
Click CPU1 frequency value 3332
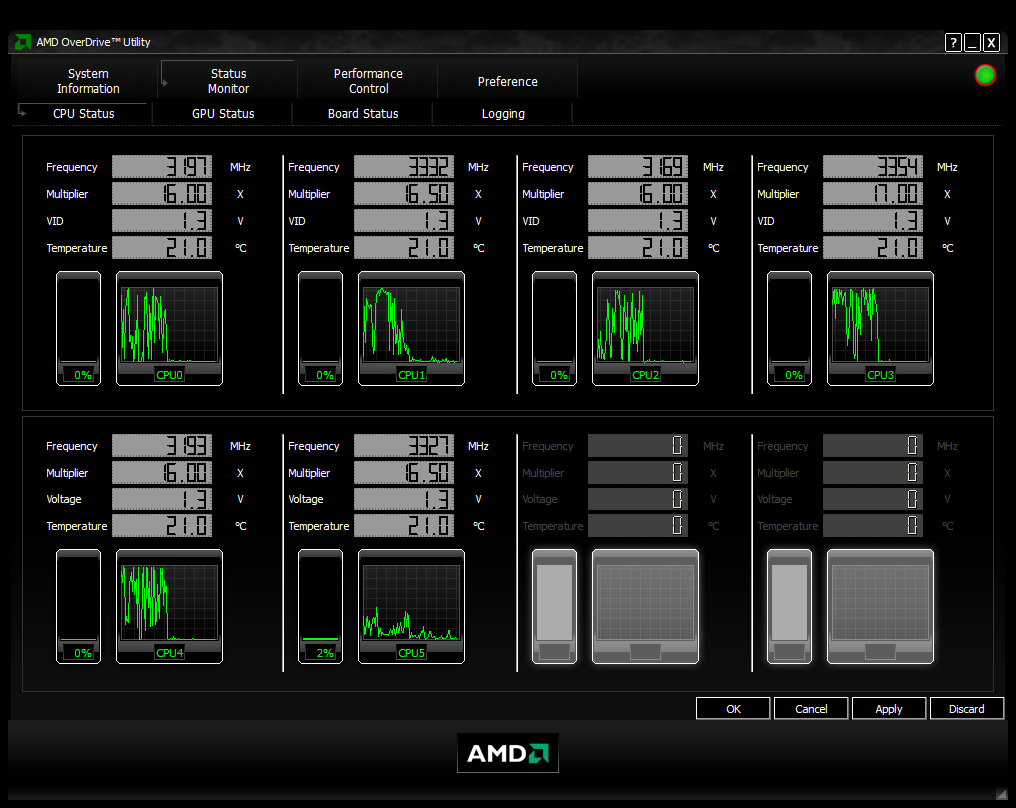coord(404,167)
